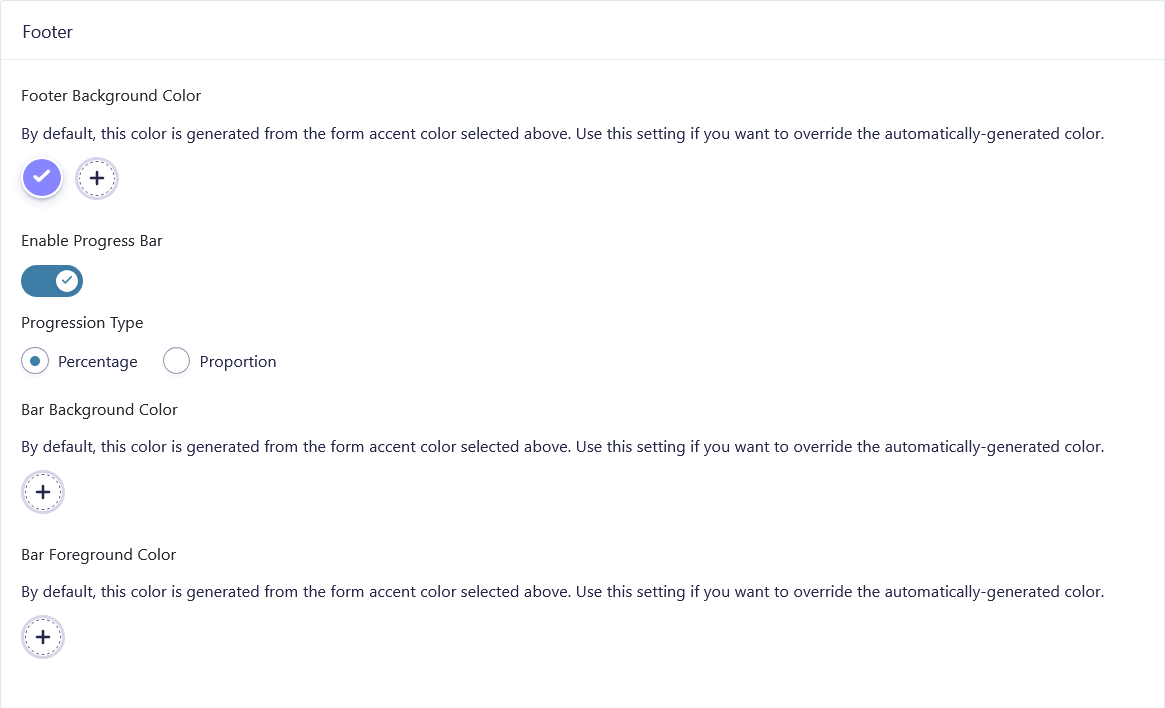Select the Percentage radio button
Screen dimensions: 1165x708
35,361
